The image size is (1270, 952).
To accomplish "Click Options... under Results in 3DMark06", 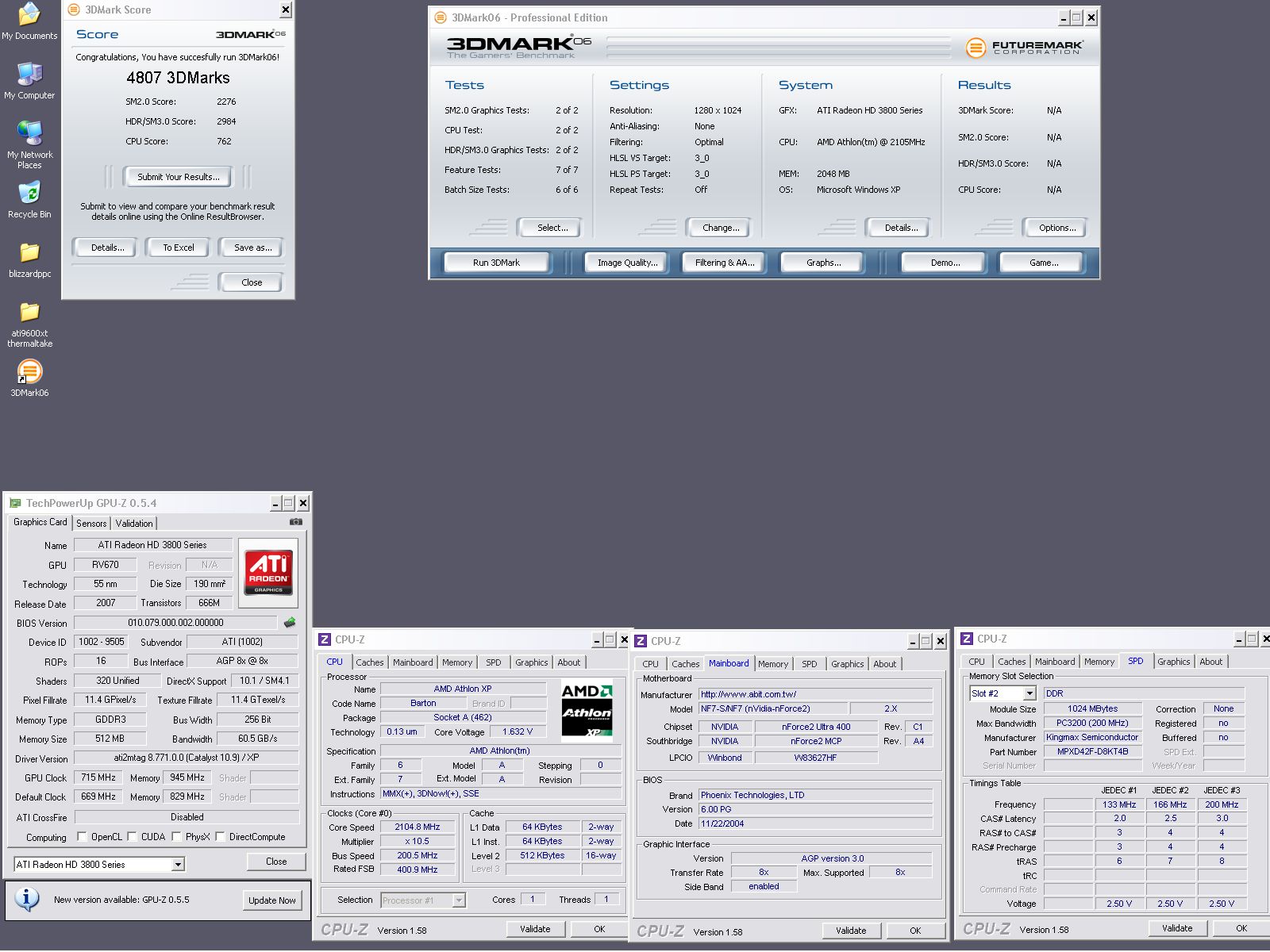I will pyautogui.click(x=1057, y=228).
